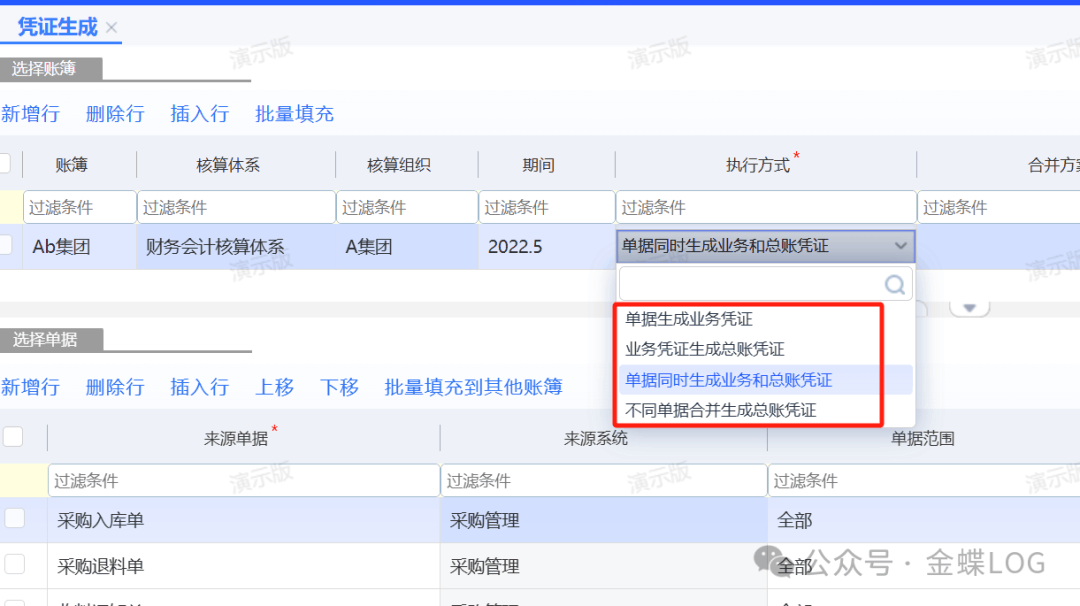1080x606 pixels.
Task: Switch to the 凭证生成 tab
Action: pyautogui.click(x=58, y=28)
